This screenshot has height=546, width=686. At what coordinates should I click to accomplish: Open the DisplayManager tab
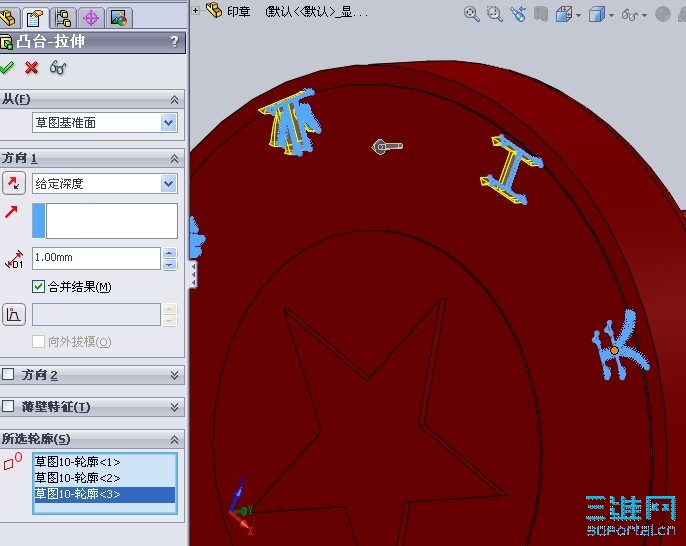(x=119, y=18)
